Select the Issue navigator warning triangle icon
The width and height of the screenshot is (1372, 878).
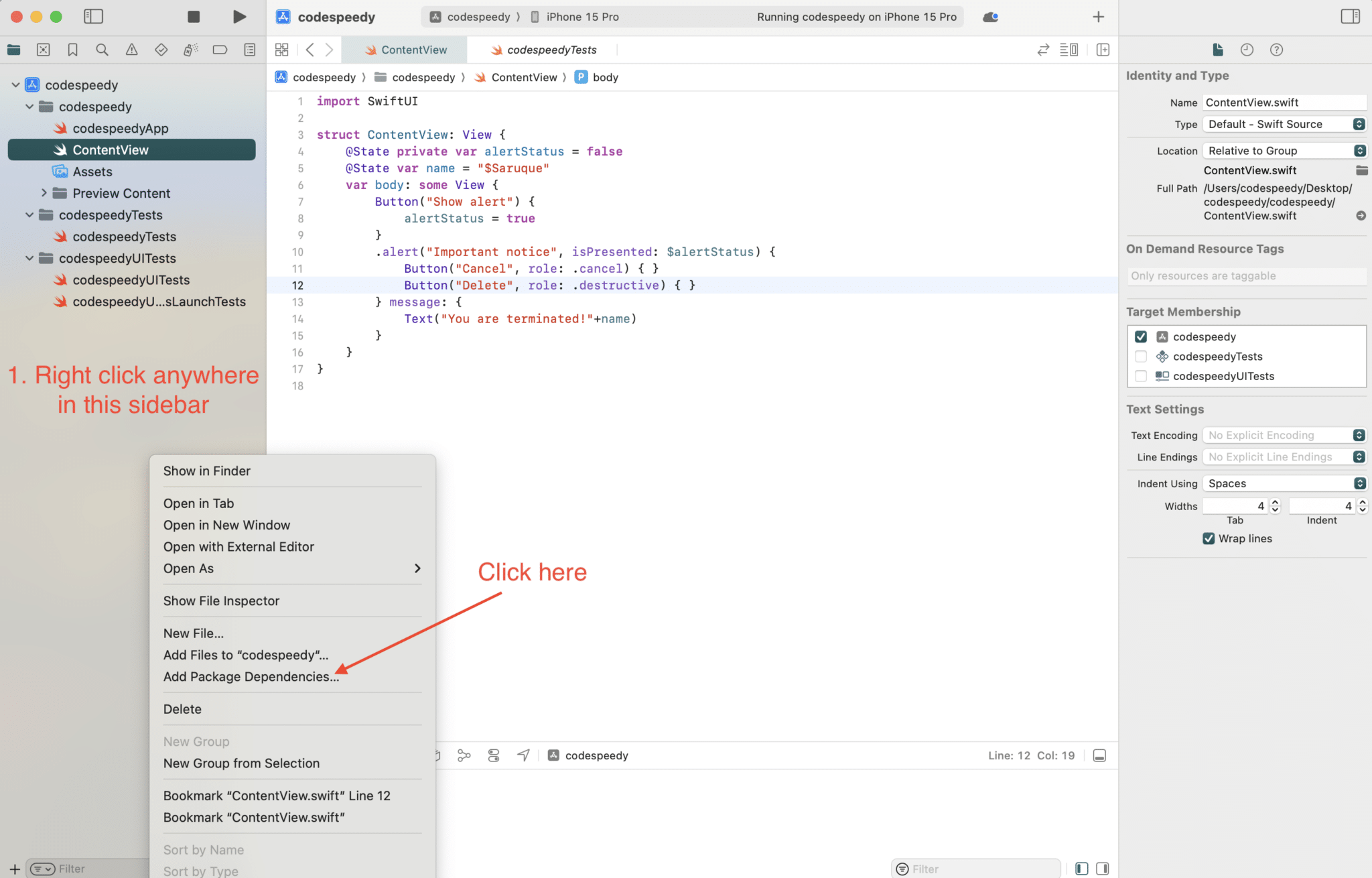click(132, 49)
